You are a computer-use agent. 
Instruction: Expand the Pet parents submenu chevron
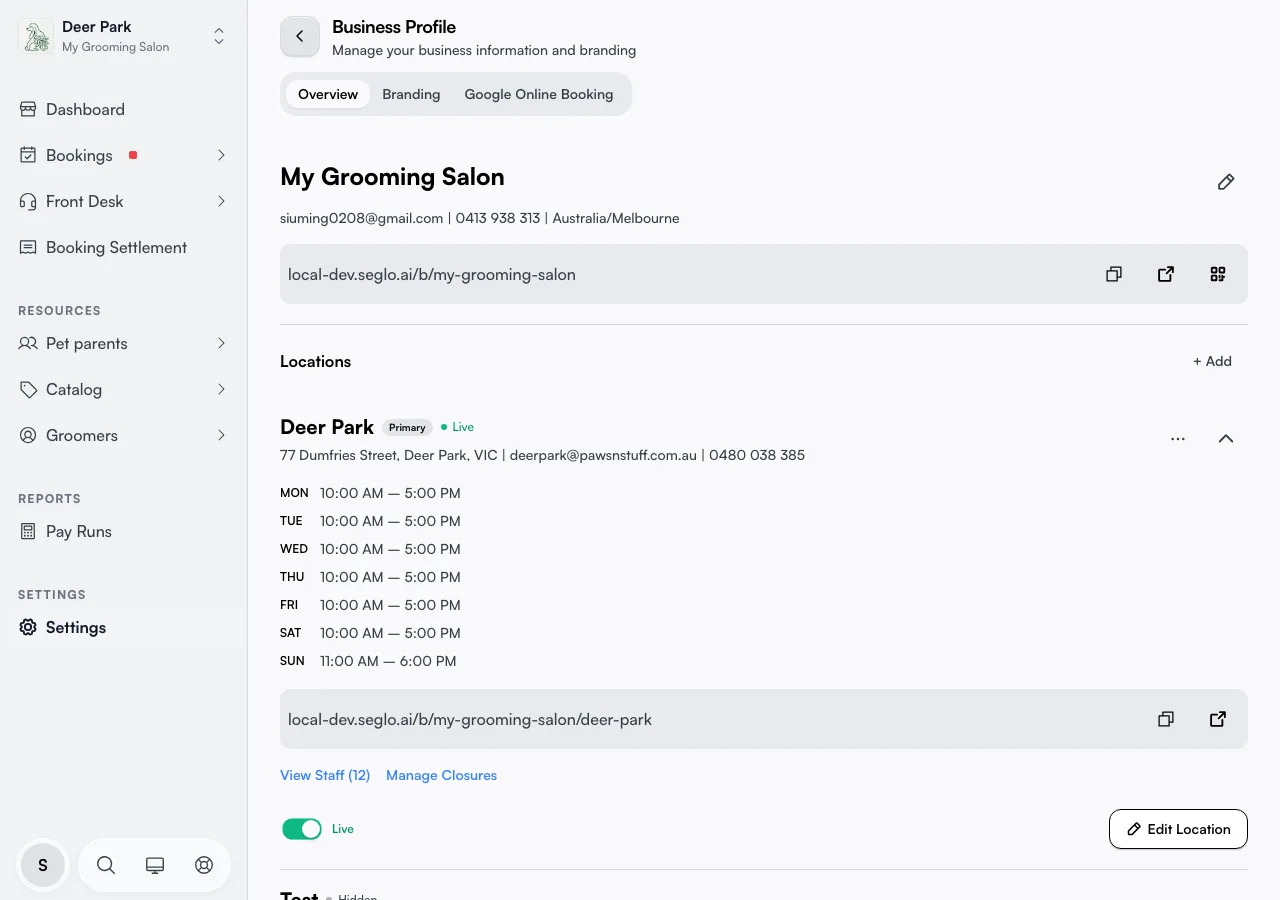(221, 343)
